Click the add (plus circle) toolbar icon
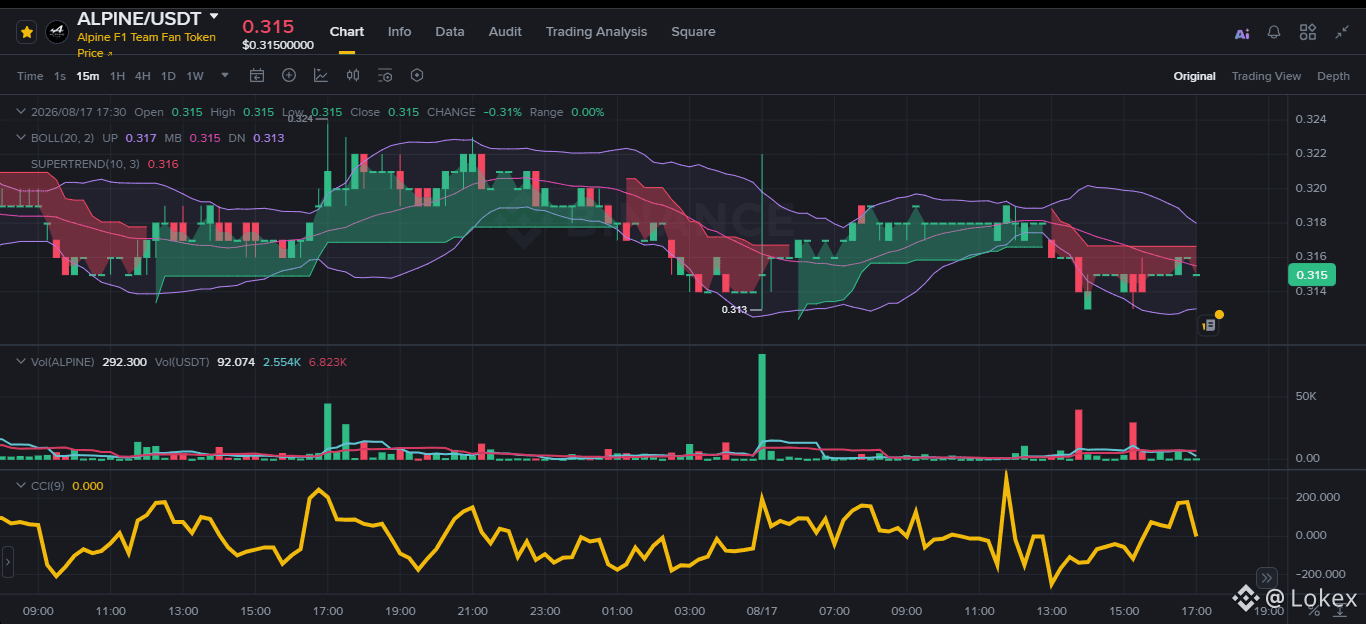The width and height of the screenshot is (1366, 624). tap(289, 75)
